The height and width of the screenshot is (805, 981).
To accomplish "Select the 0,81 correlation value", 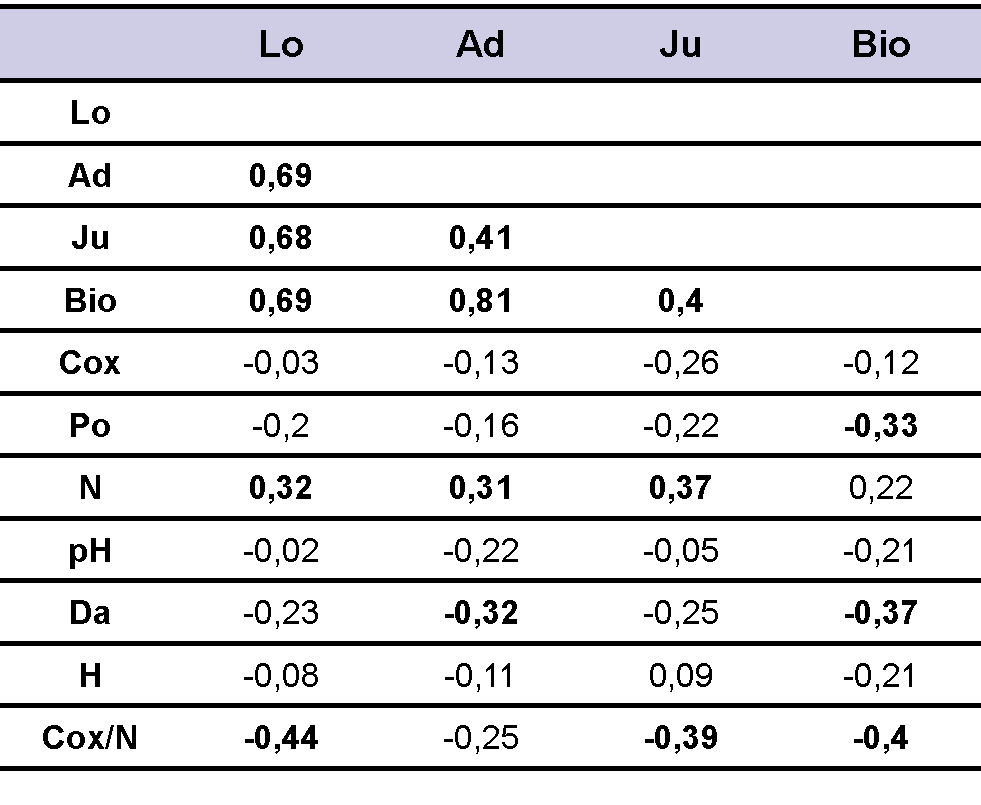I will click(480, 300).
